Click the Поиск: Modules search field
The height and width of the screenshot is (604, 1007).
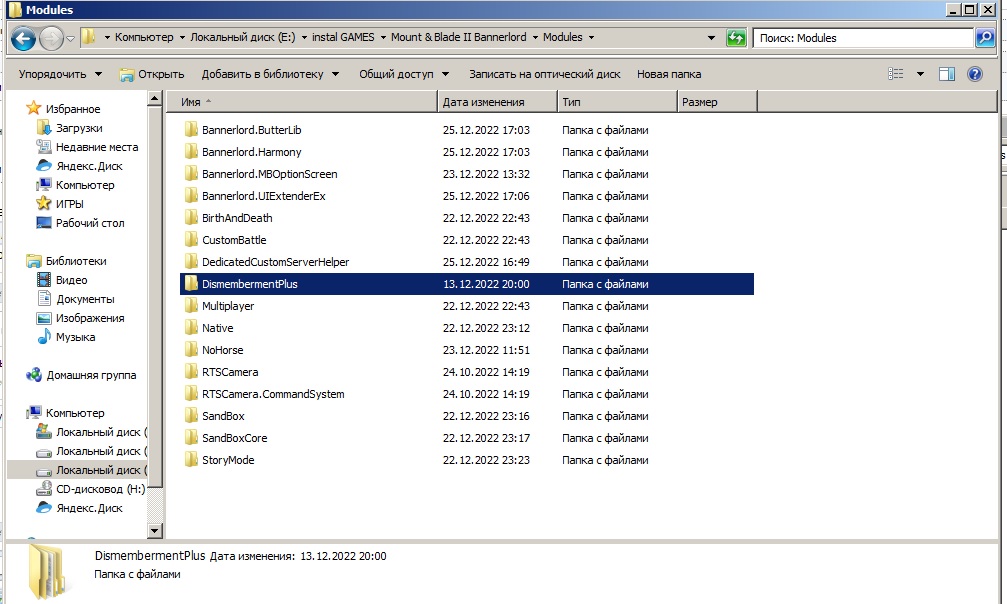863,38
